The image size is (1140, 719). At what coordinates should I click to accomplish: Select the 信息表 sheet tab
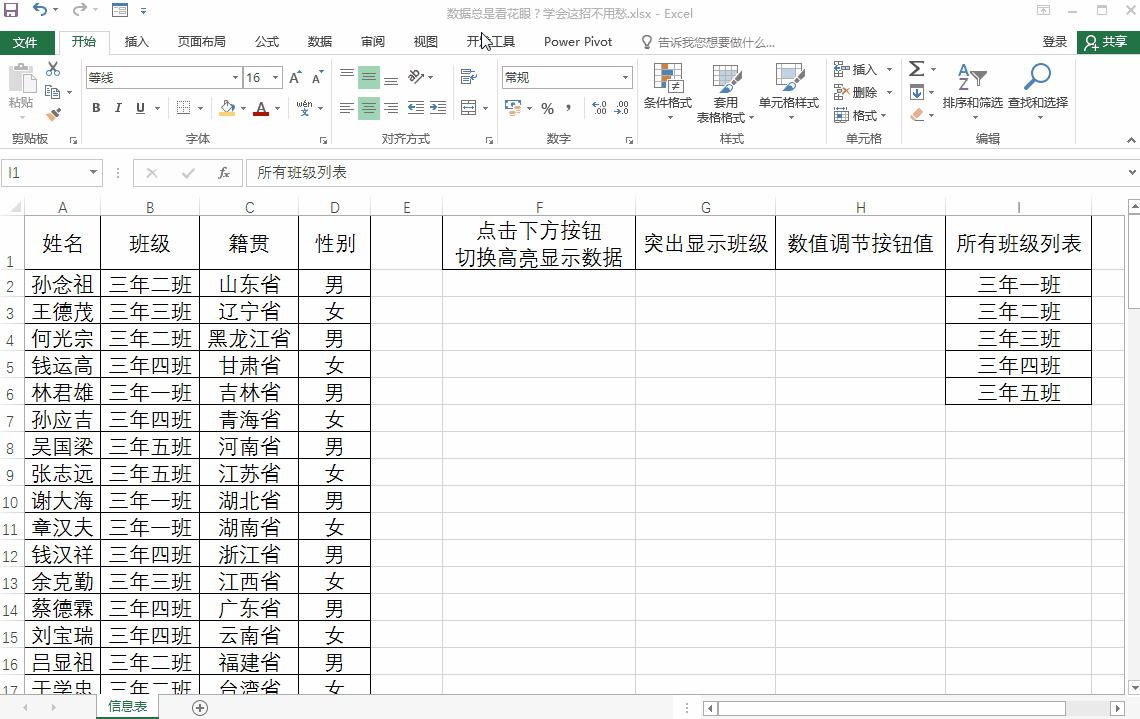point(127,707)
